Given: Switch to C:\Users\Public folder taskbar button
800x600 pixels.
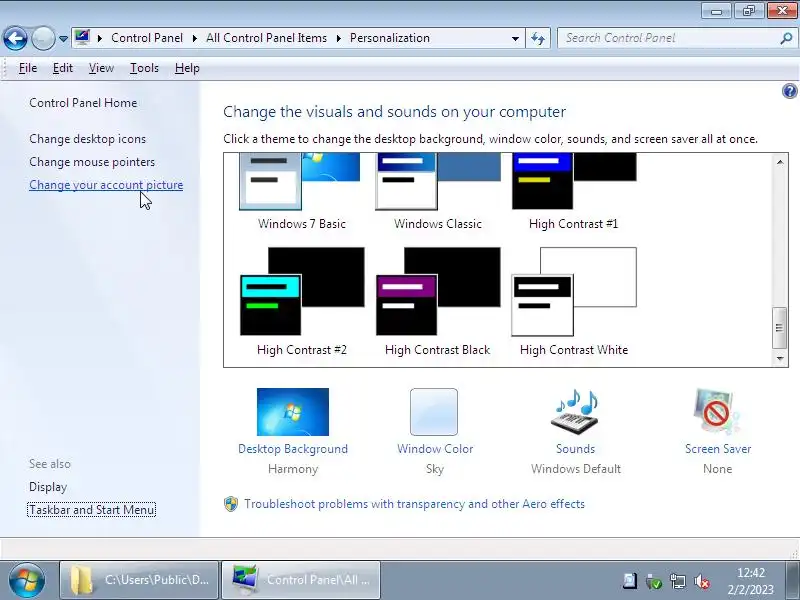Looking at the screenshot, I should (x=139, y=580).
